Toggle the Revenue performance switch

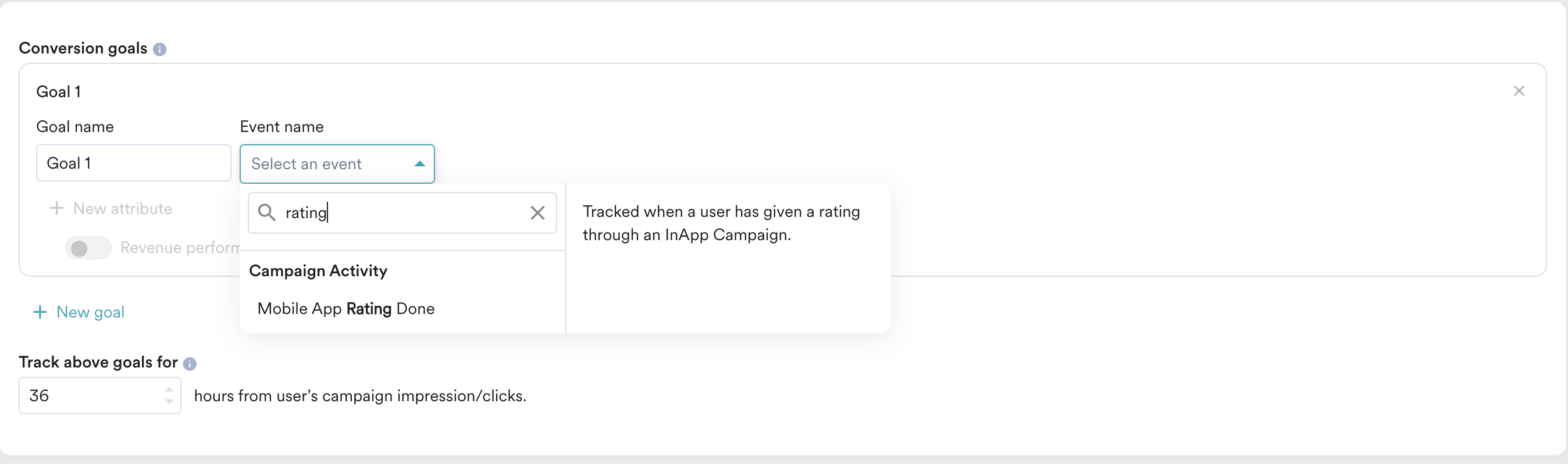click(x=88, y=248)
